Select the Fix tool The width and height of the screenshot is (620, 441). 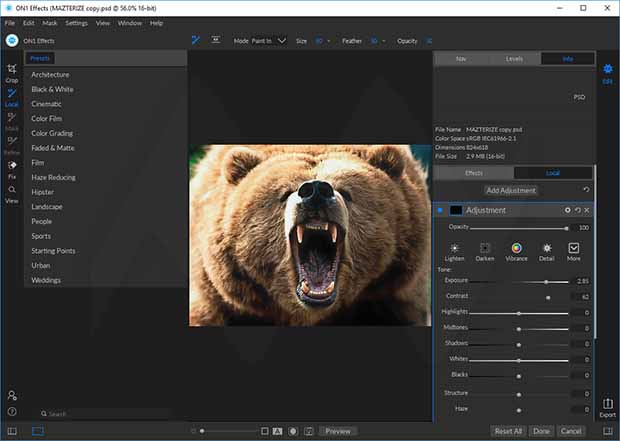[x=11, y=168]
